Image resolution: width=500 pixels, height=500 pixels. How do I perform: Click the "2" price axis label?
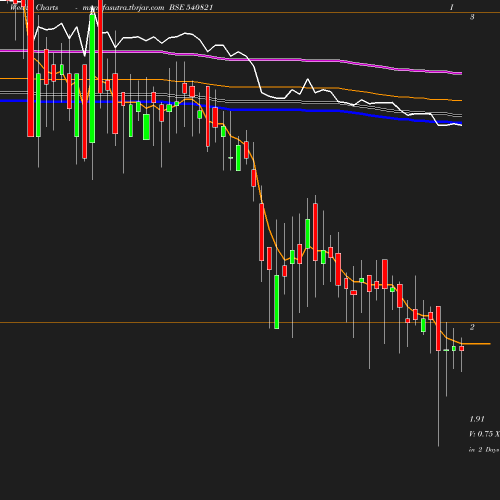[472, 327]
